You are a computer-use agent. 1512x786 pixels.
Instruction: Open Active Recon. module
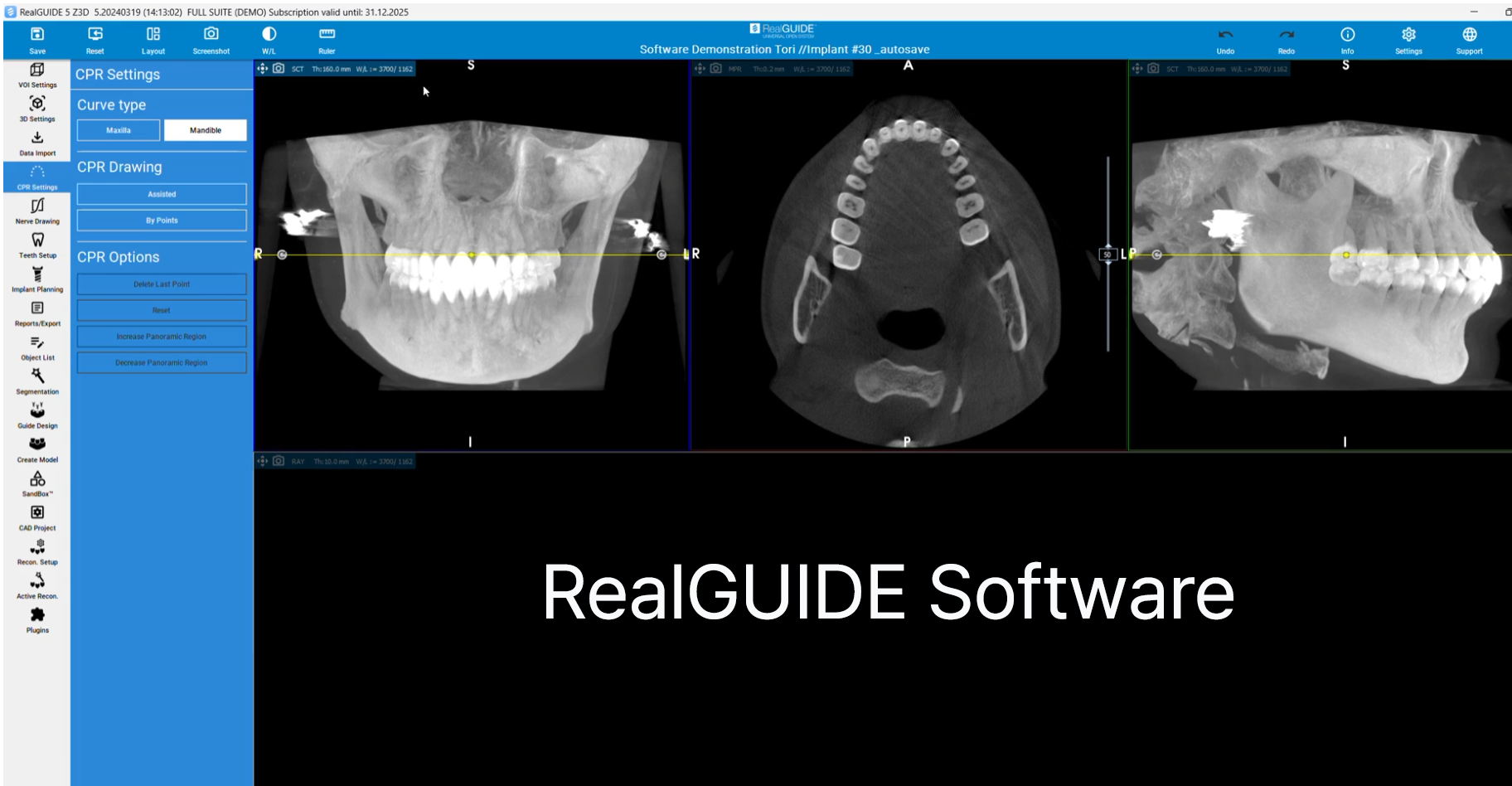37,585
